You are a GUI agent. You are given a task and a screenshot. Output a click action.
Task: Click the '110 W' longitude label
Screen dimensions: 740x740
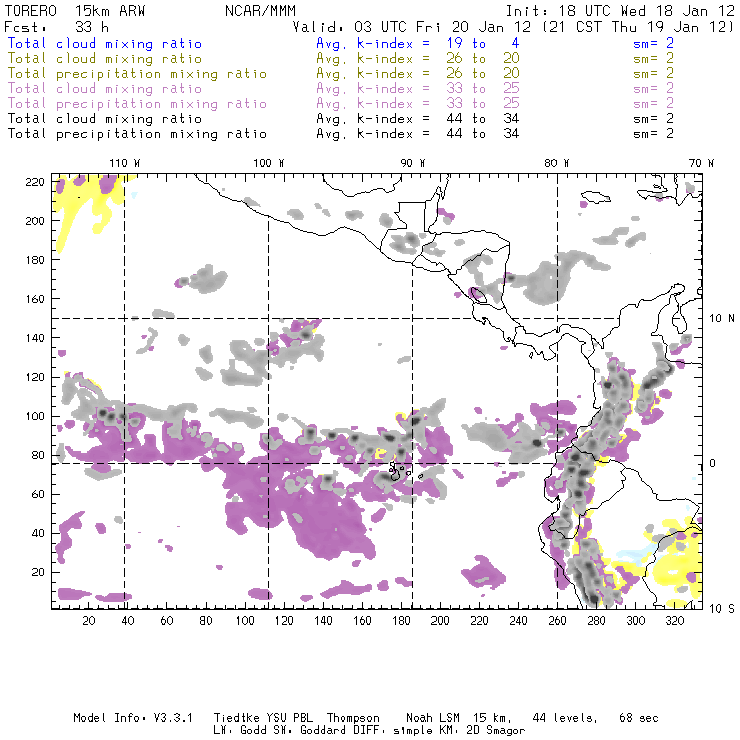pyautogui.click(x=125, y=163)
